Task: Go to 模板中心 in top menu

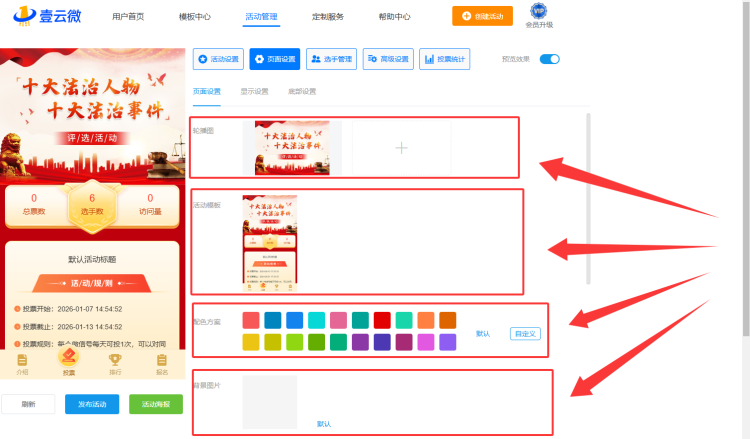Action: 194,17
